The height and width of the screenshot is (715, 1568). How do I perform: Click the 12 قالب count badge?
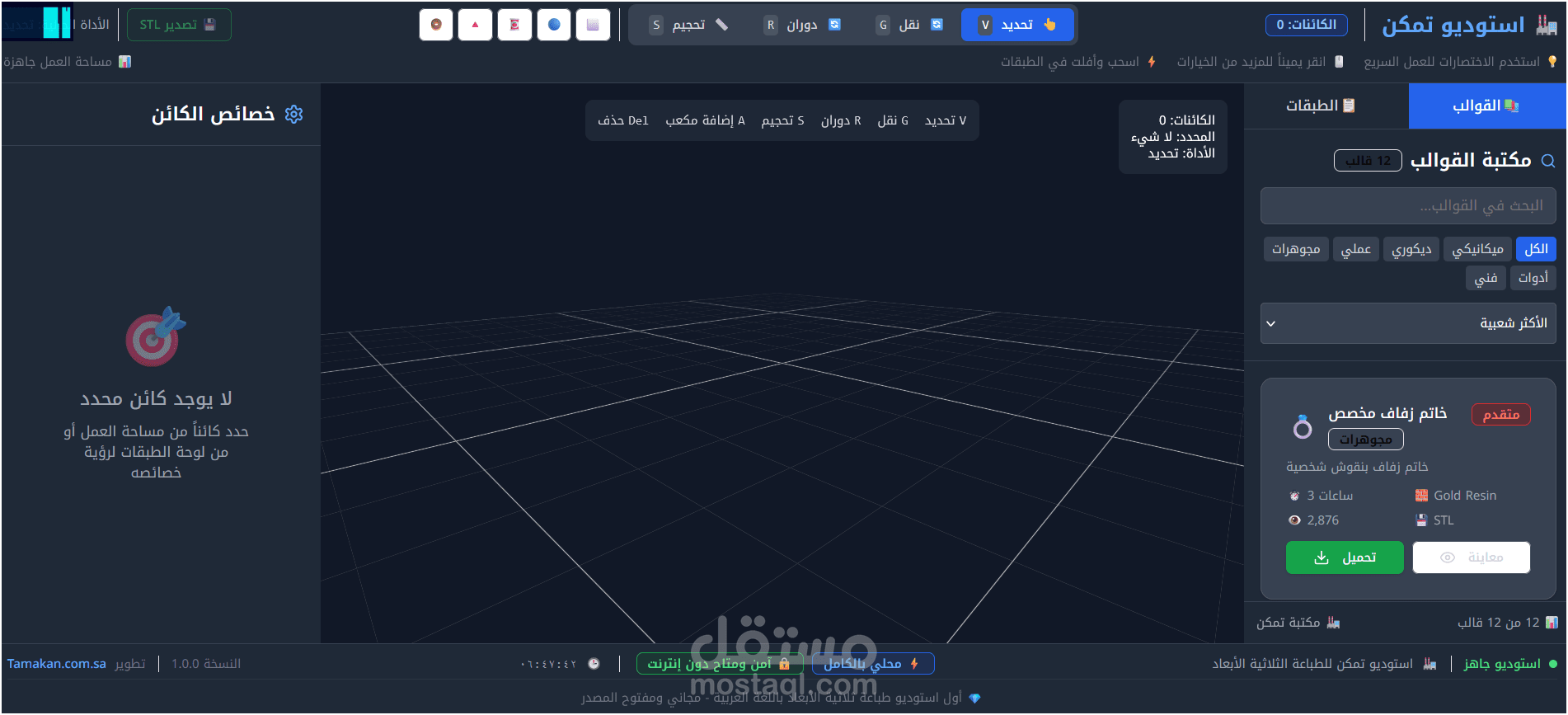click(1368, 161)
